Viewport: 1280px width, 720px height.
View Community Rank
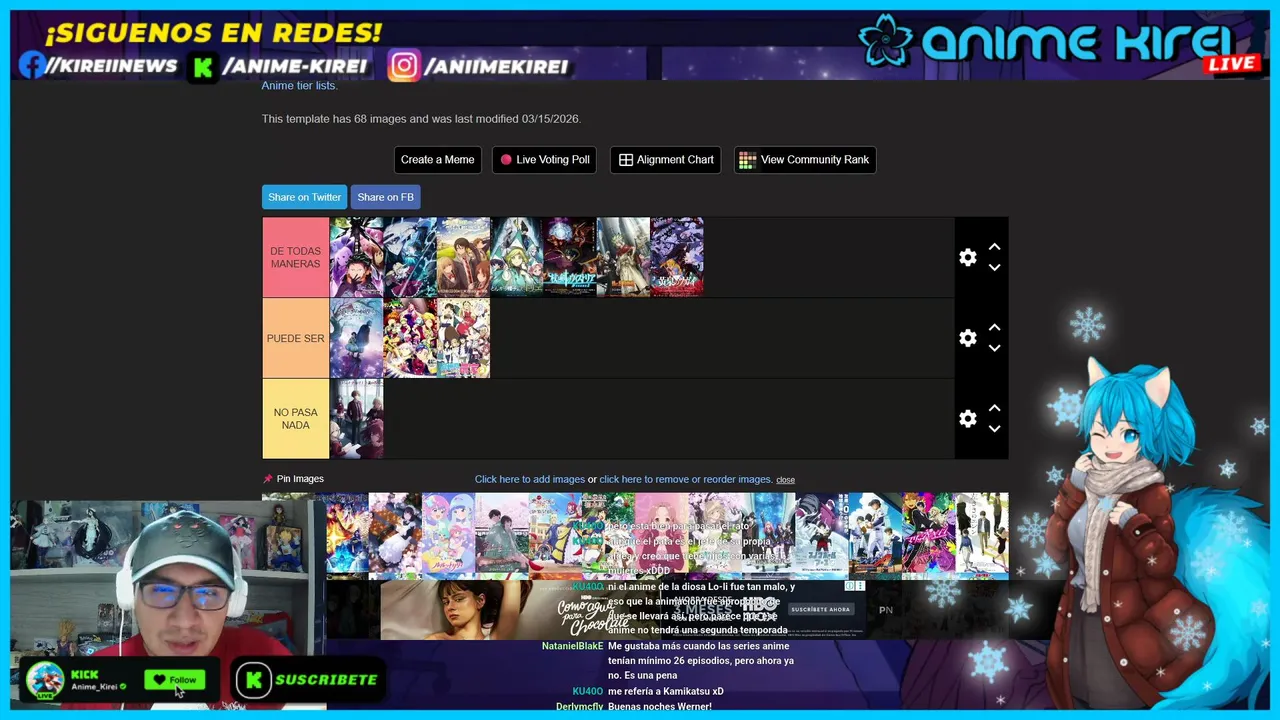click(x=805, y=160)
